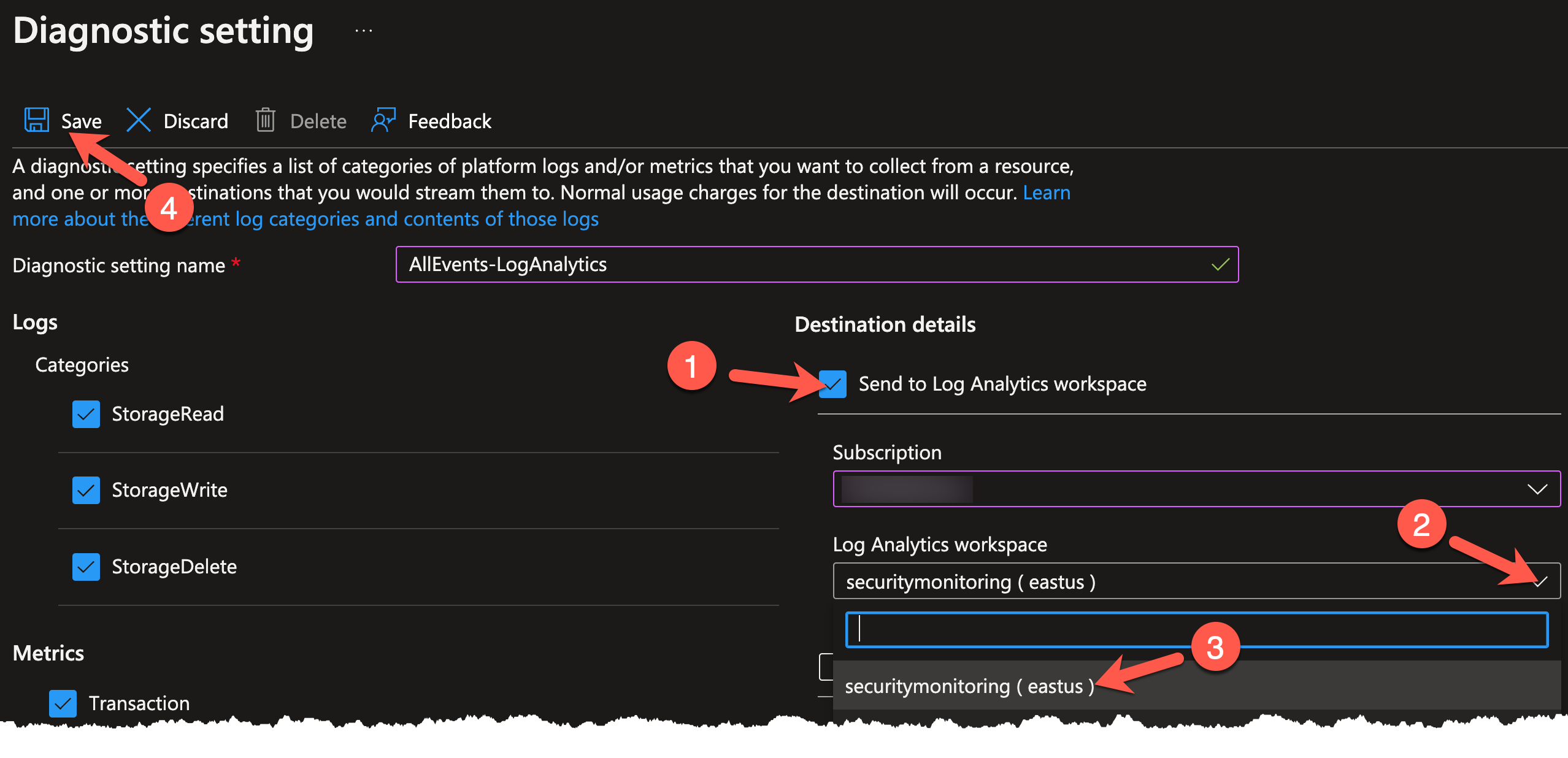Open the ellipsis menu next to Diagnostic setting
Image resolution: width=1568 pixels, height=758 pixels.
(363, 30)
